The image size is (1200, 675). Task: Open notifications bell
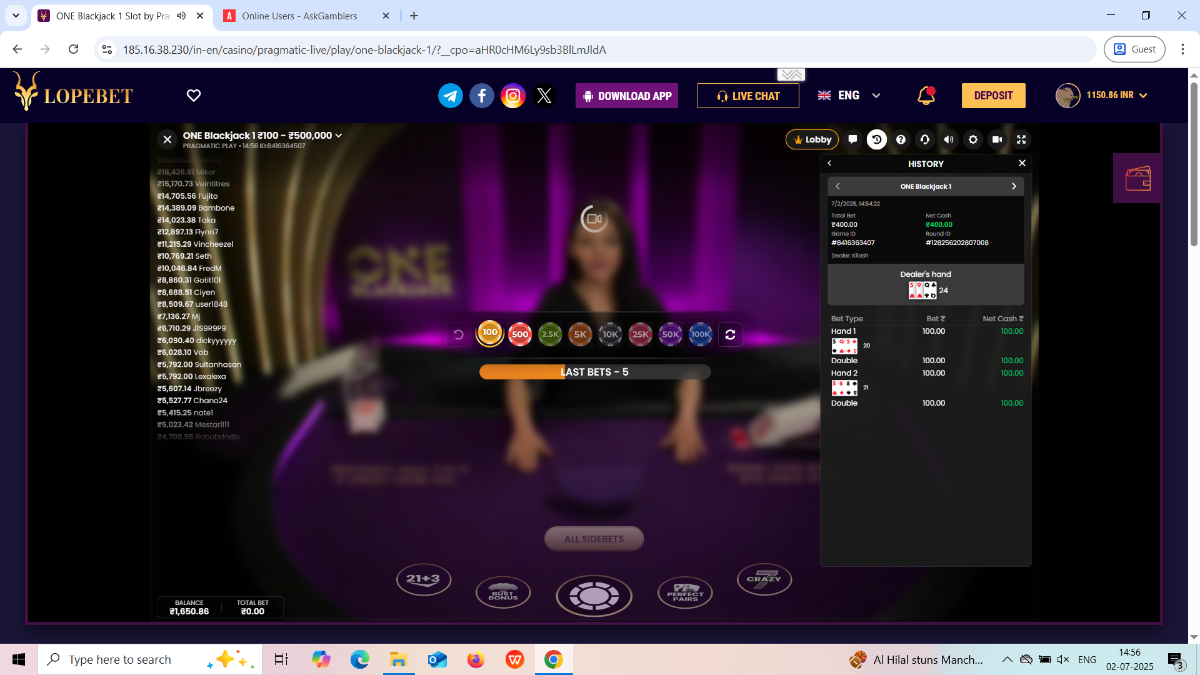pyautogui.click(x=926, y=96)
